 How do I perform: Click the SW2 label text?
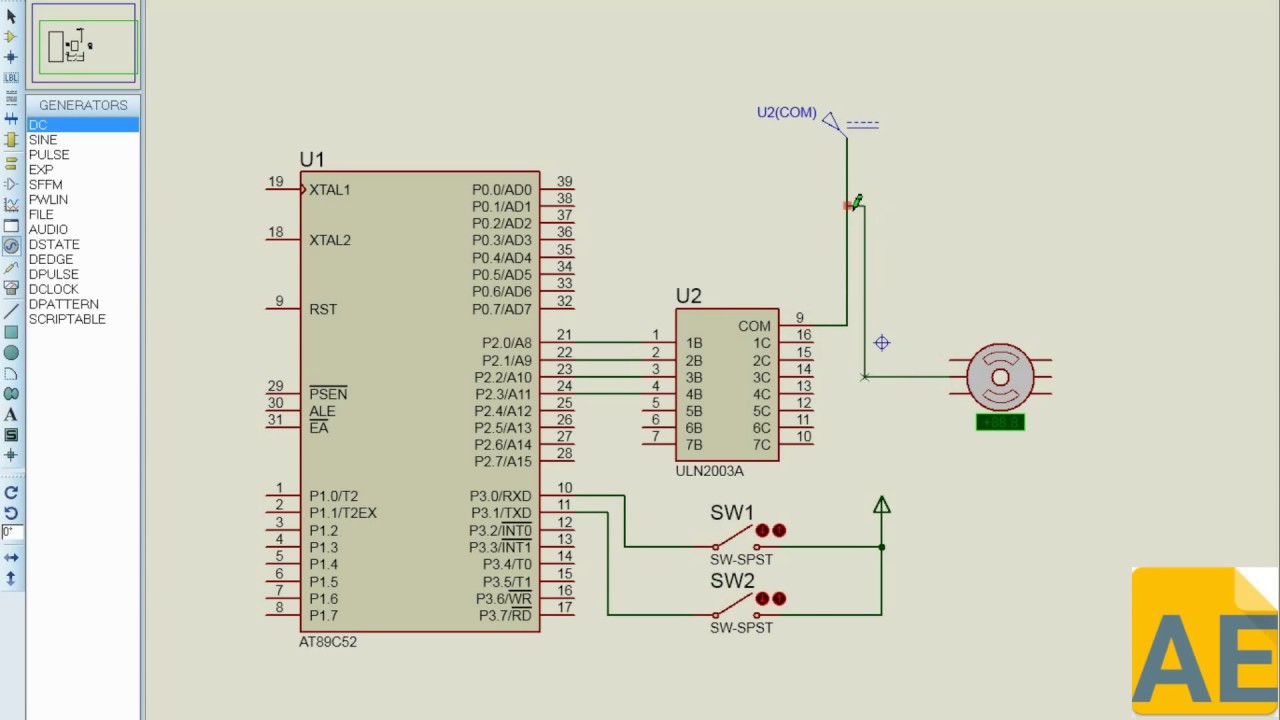coord(732,581)
